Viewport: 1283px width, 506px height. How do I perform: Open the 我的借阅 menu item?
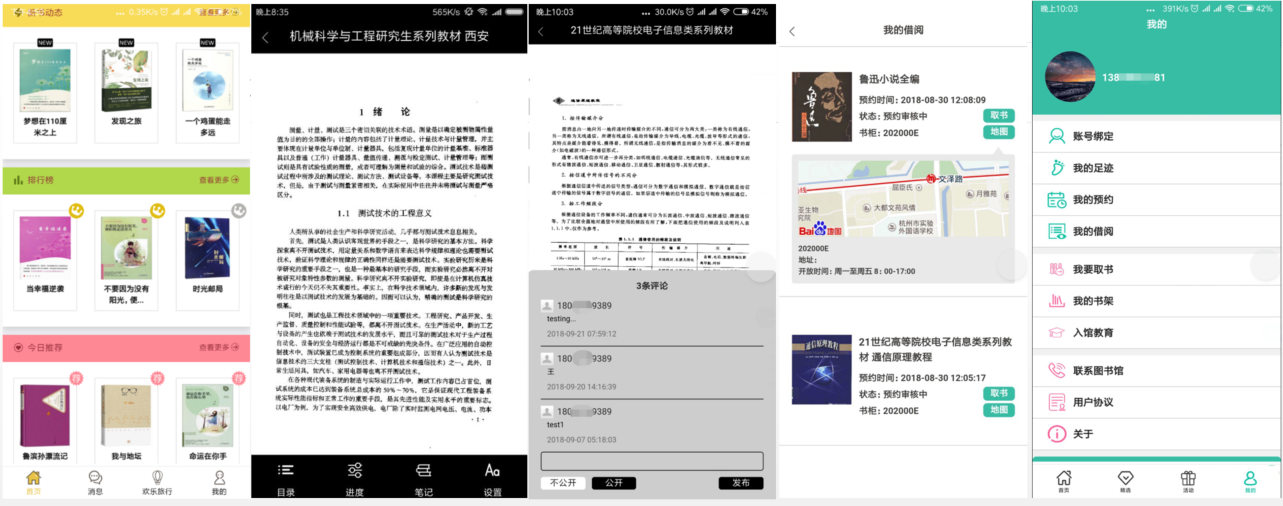[1093, 231]
